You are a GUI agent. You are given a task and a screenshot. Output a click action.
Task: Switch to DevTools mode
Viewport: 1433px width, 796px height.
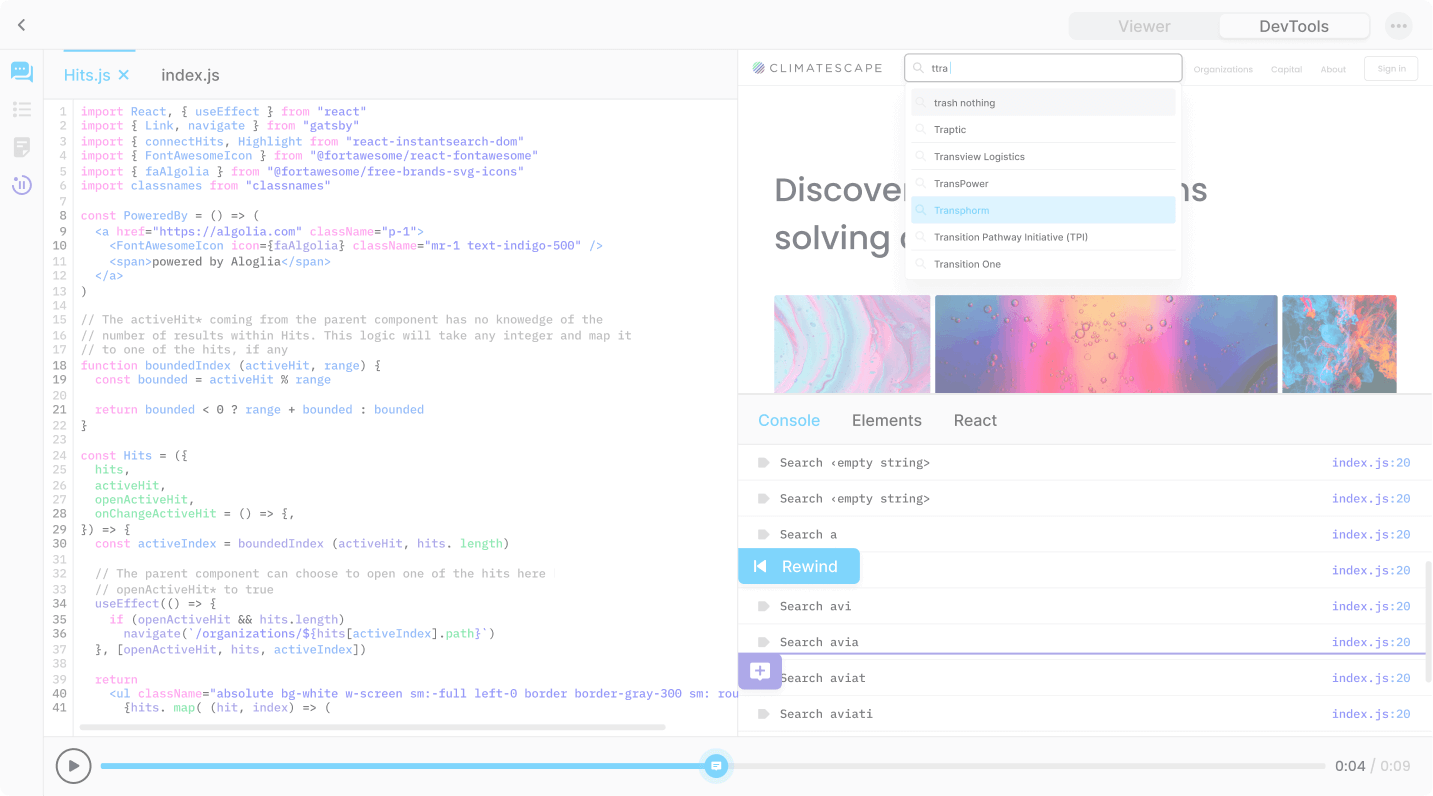[1294, 26]
